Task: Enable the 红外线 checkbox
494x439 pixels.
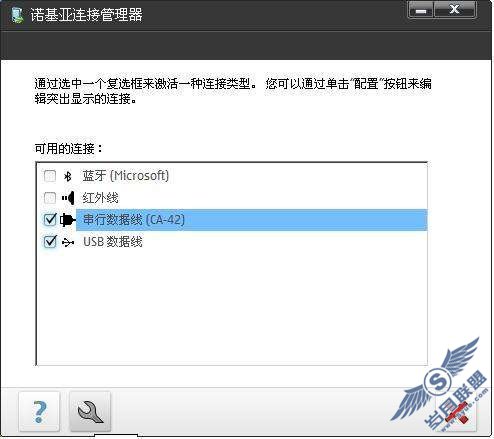Action: tap(50, 198)
